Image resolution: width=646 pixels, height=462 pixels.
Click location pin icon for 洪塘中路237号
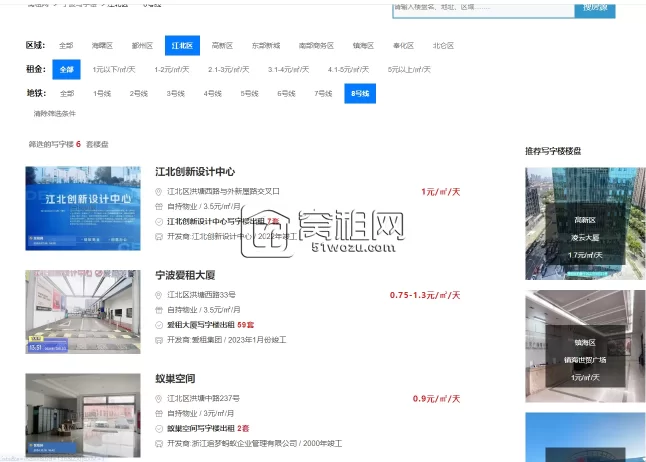(x=158, y=399)
